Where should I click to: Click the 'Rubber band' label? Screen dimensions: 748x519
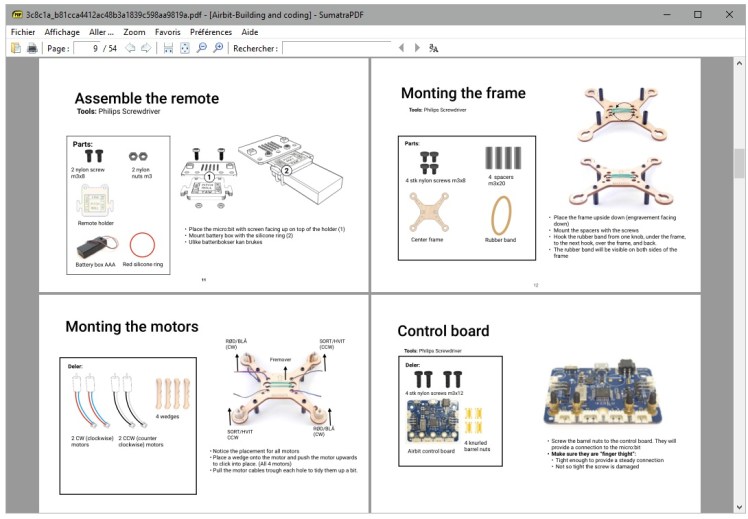500,239
